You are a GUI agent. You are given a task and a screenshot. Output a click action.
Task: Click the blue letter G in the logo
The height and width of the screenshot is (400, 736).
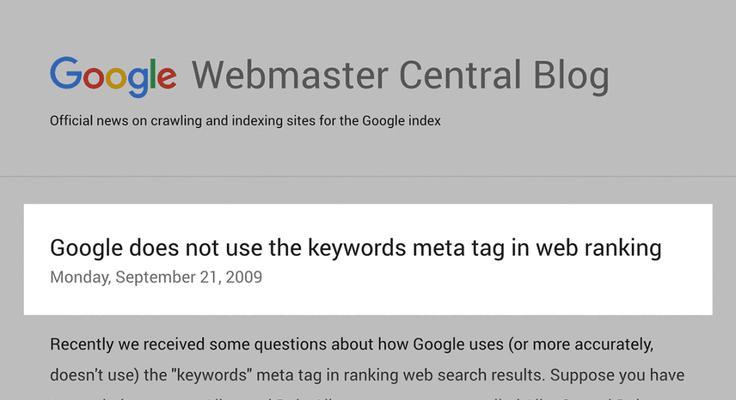tap(66, 73)
